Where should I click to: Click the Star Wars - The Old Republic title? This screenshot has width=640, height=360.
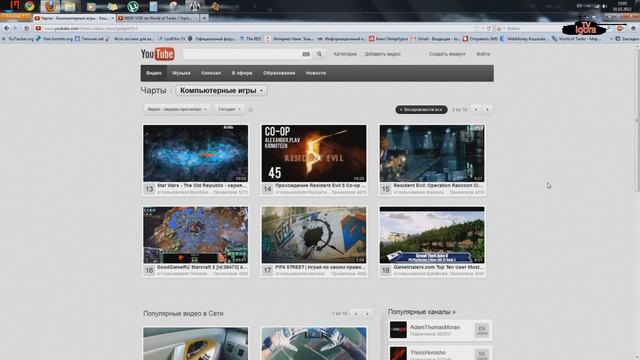pos(202,185)
